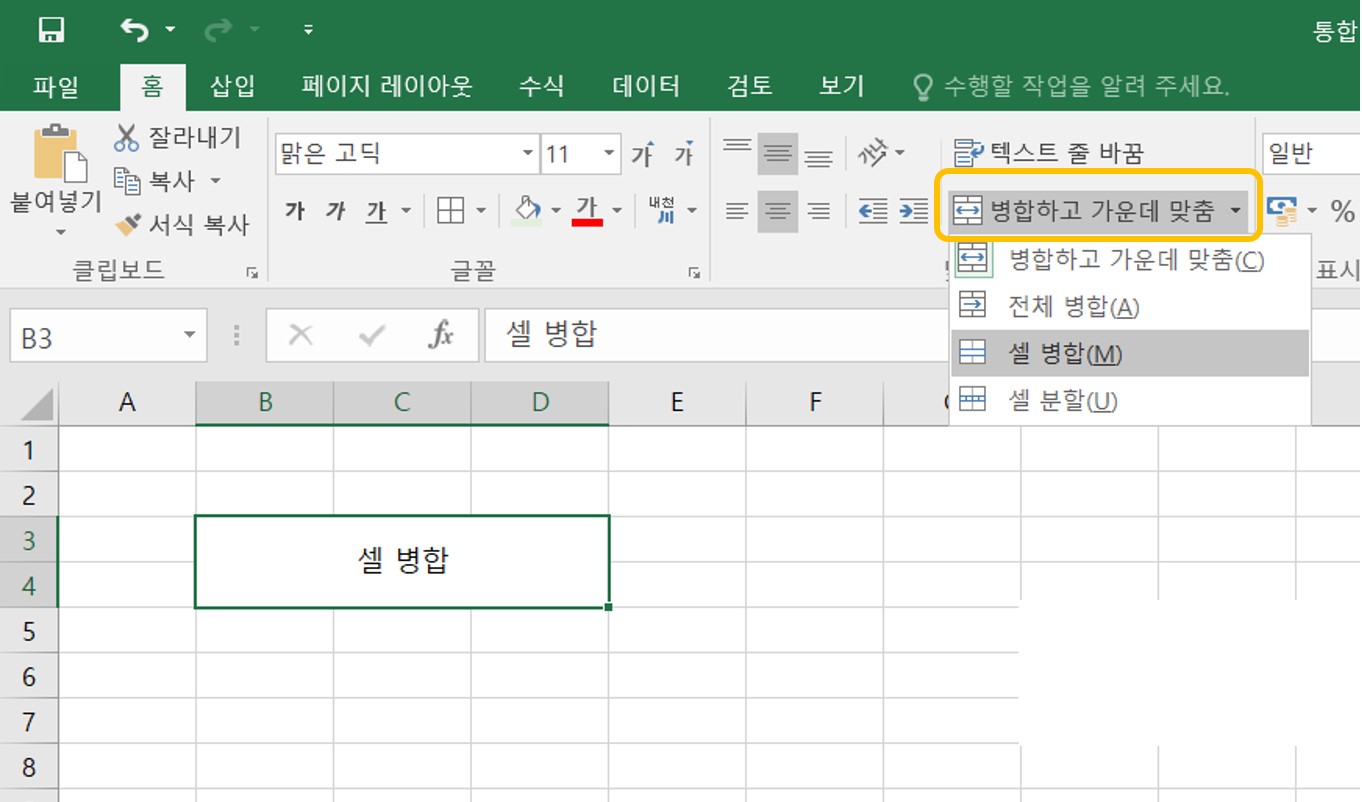Switch to the 삽입 tab
Image resolution: width=1362 pixels, height=802 pixels.
tap(233, 86)
